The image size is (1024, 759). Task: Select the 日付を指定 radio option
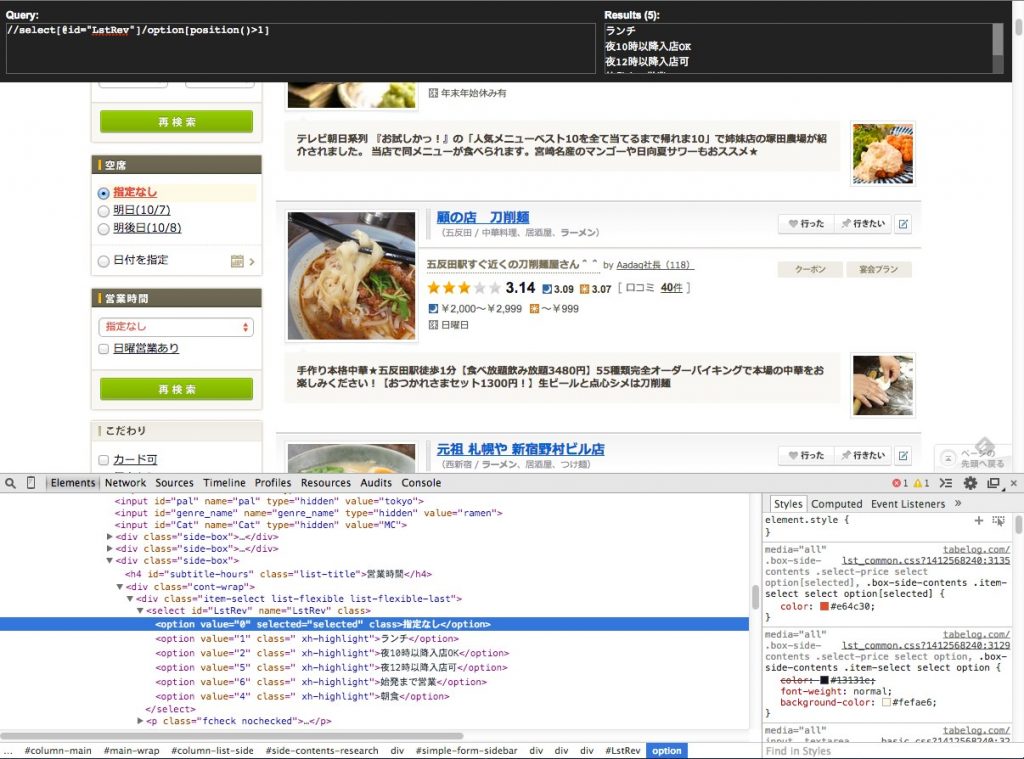tap(103, 261)
